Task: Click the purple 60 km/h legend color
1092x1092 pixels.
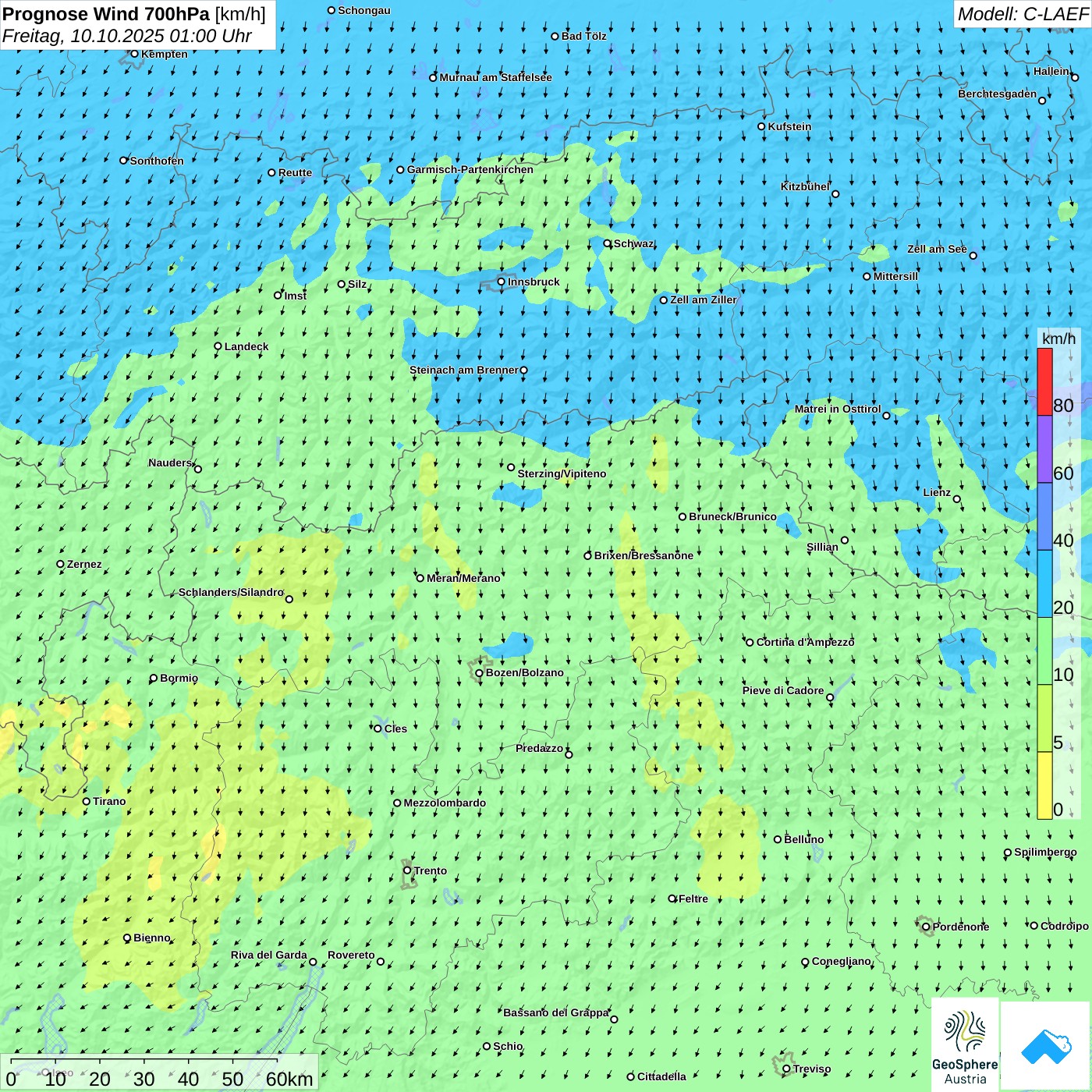Action: (x=1044, y=449)
